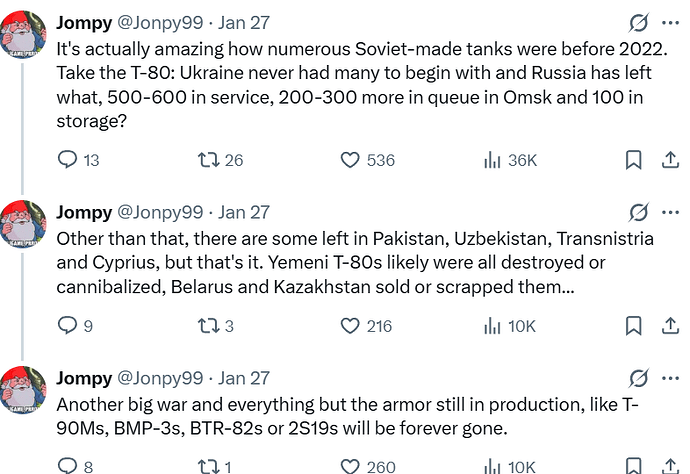This screenshot has width=690, height=474.
Task: Open Jan 27 timestamp of the third tweet
Action: (x=244, y=379)
